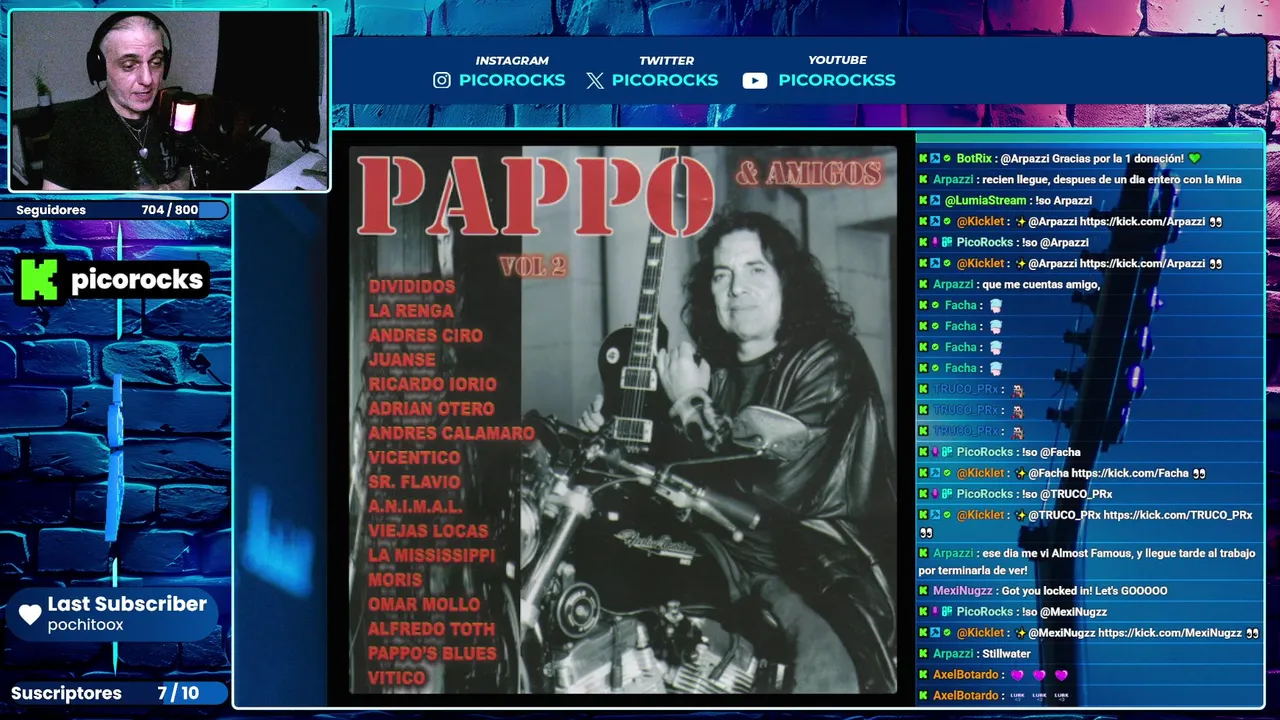Click LA MISSISSIPPI in the album artist list
Image resolution: width=1280 pixels, height=720 pixels.
coord(431,556)
